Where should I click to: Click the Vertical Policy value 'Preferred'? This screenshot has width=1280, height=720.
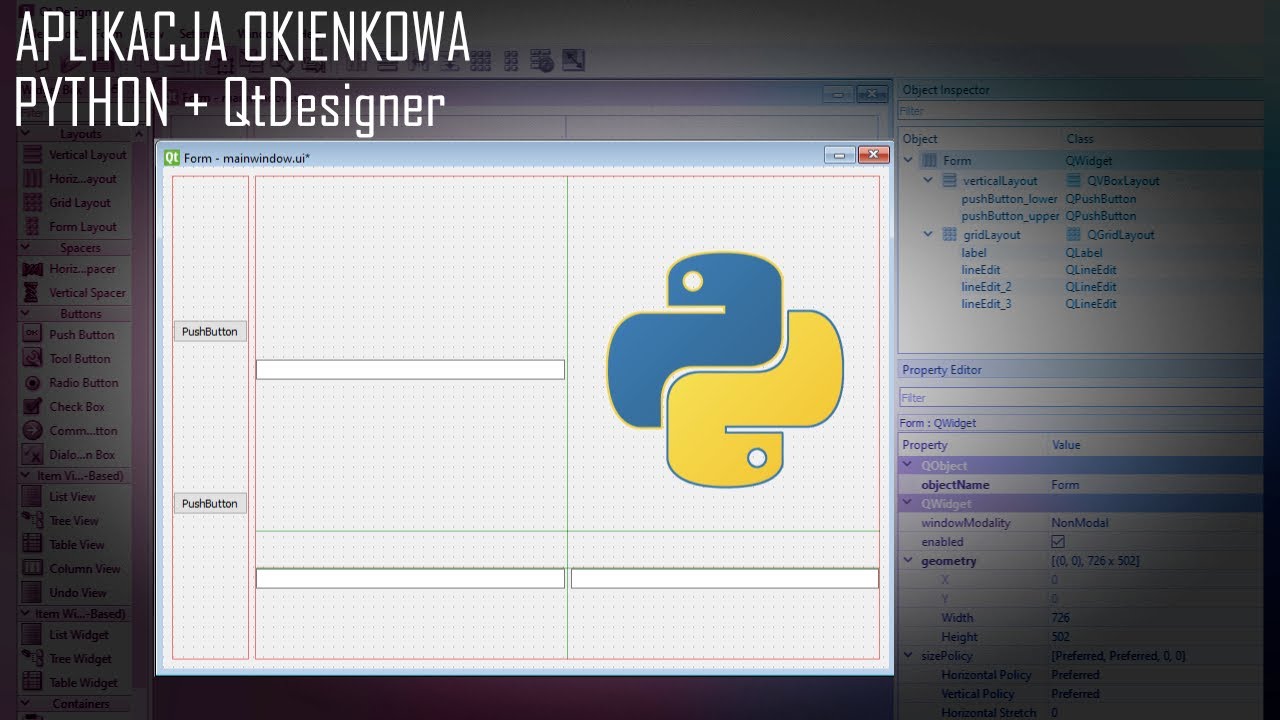click(x=1075, y=694)
